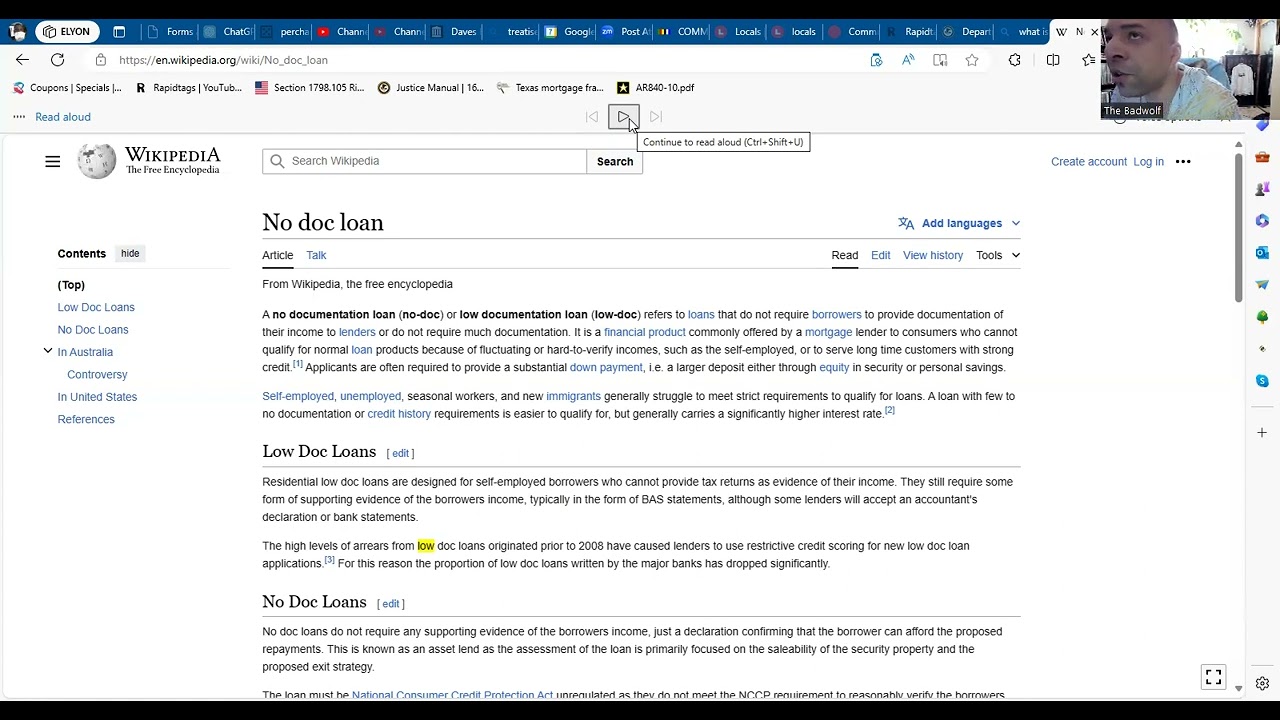Open the financial product article link
The image size is (1280, 720).
pyautogui.click(x=645, y=332)
